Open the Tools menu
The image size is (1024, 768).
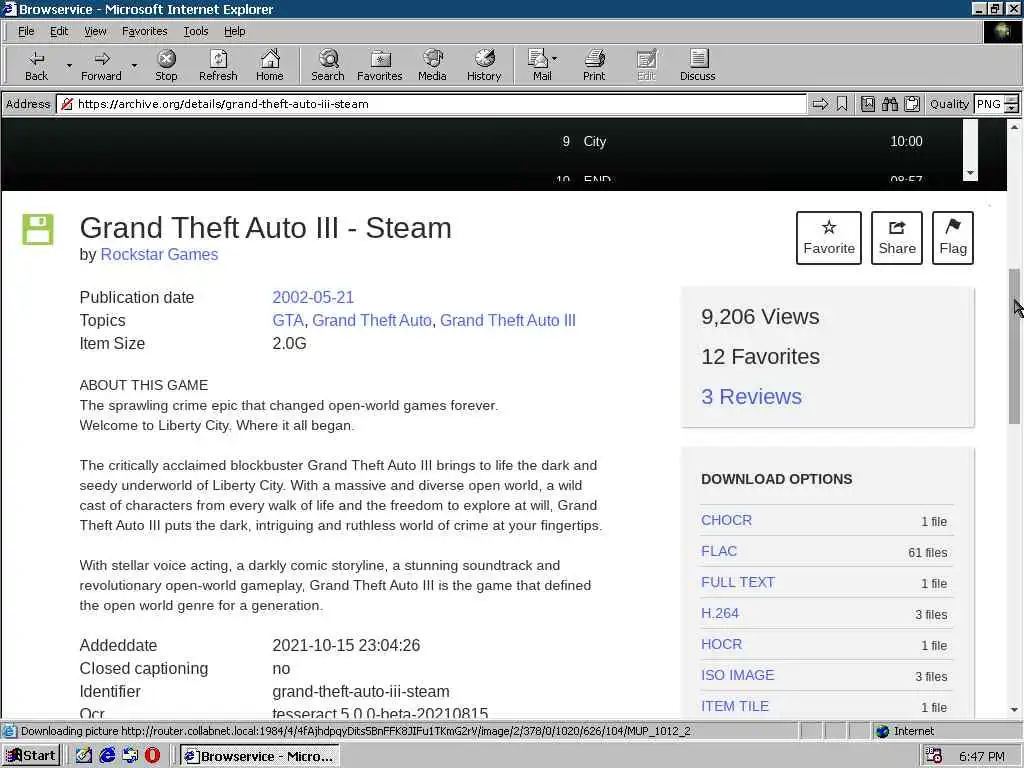195,31
